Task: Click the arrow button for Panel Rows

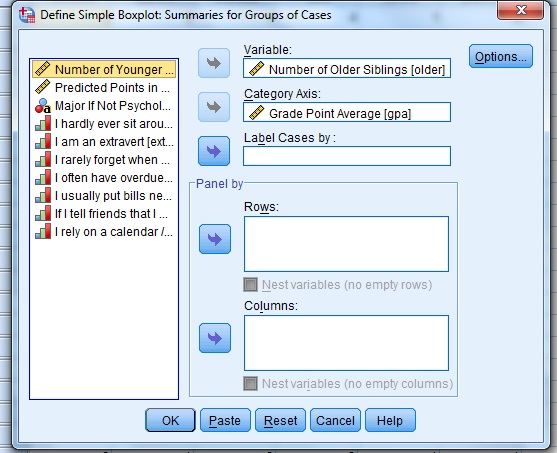Action: click(x=215, y=239)
